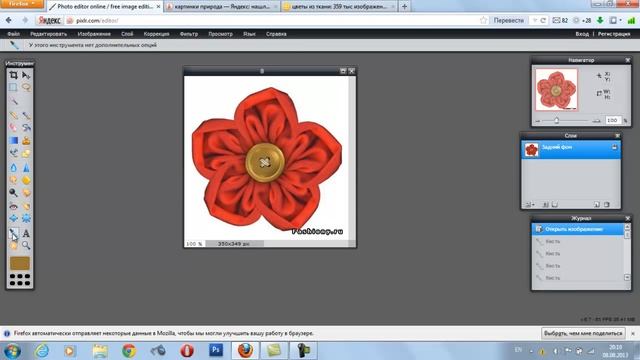The width and height of the screenshot is (640, 360).
Task: Click the Navigator zoom percentage field
Action: coord(612,120)
